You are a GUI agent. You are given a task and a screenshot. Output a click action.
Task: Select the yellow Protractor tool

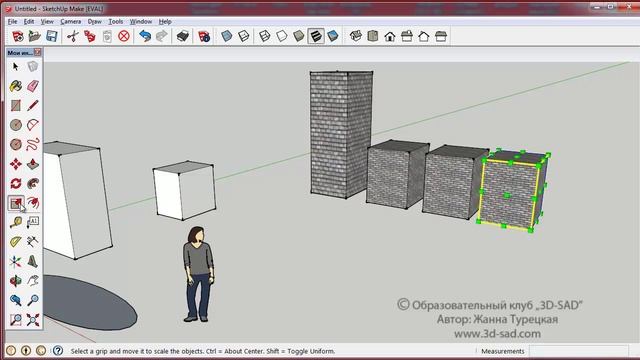pyautogui.click(x=16, y=242)
